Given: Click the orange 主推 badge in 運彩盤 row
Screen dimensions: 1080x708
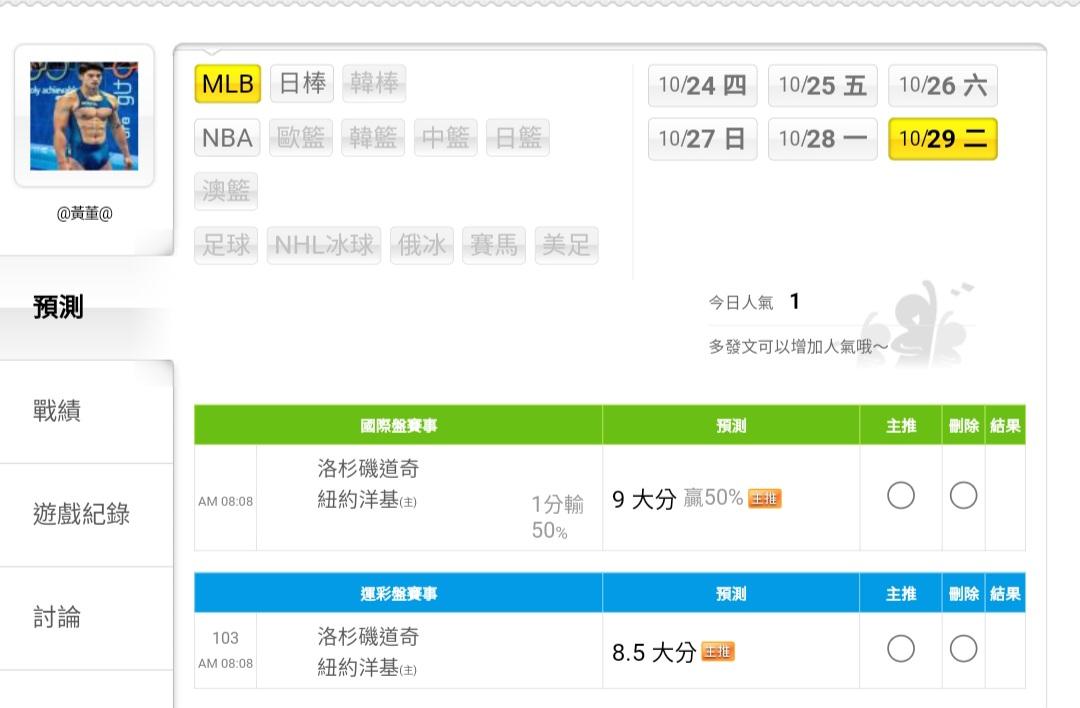Looking at the screenshot, I should [x=718, y=652].
